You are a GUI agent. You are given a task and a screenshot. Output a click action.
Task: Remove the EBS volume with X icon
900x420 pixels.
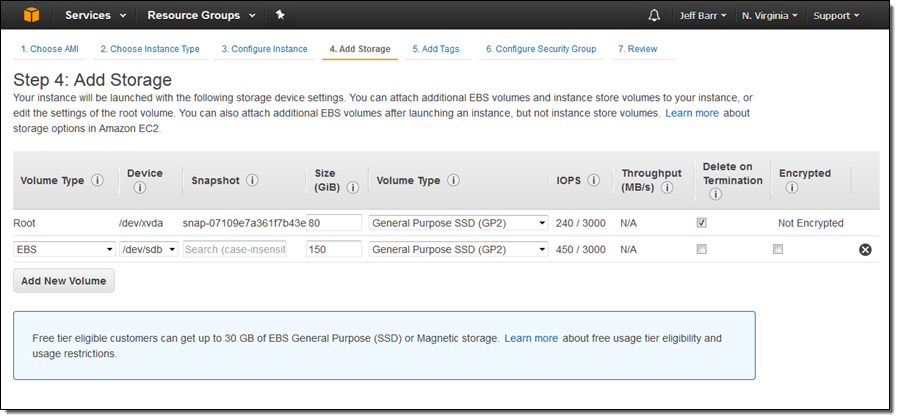pos(865,250)
